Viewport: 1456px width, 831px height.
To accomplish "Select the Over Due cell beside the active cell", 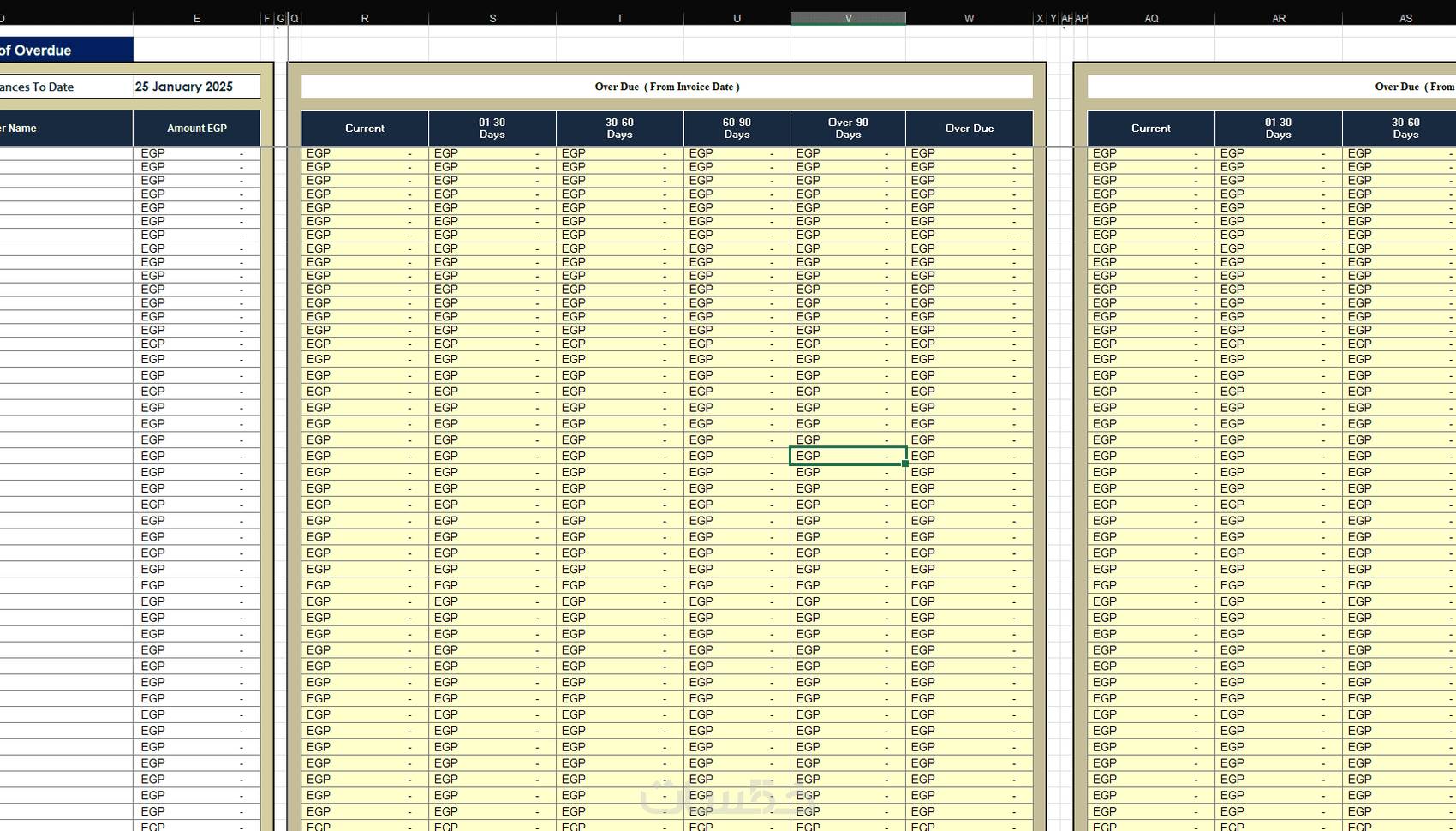I will pos(970,456).
